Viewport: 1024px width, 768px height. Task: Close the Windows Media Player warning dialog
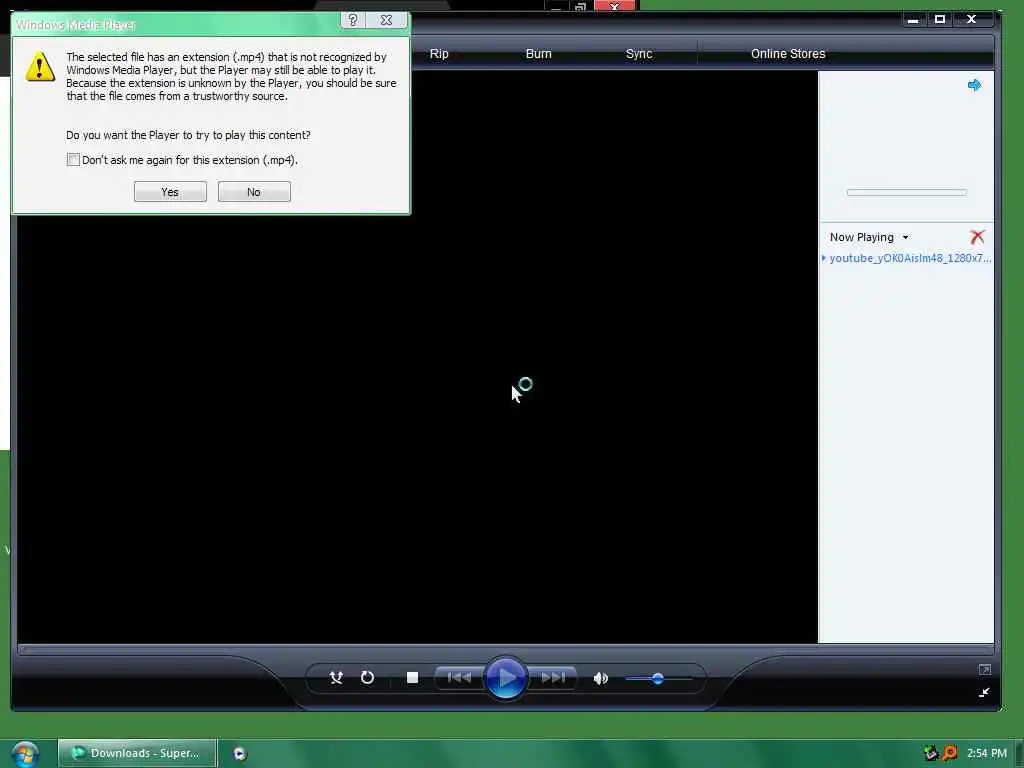pyautogui.click(x=386, y=20)
